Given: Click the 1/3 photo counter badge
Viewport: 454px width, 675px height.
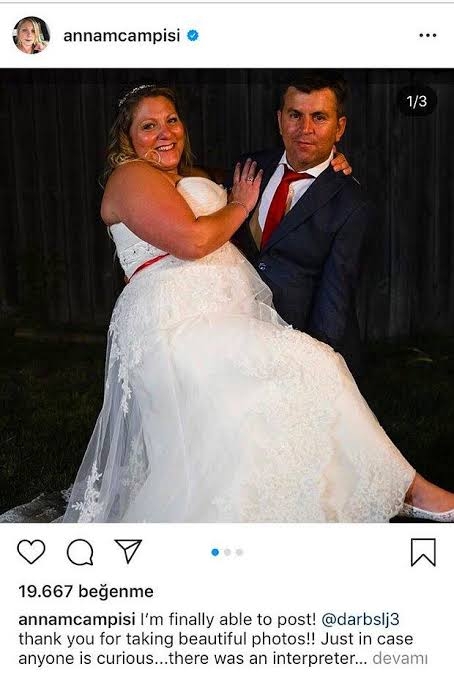Looking at the screenshot, I should tap(417, 101).
